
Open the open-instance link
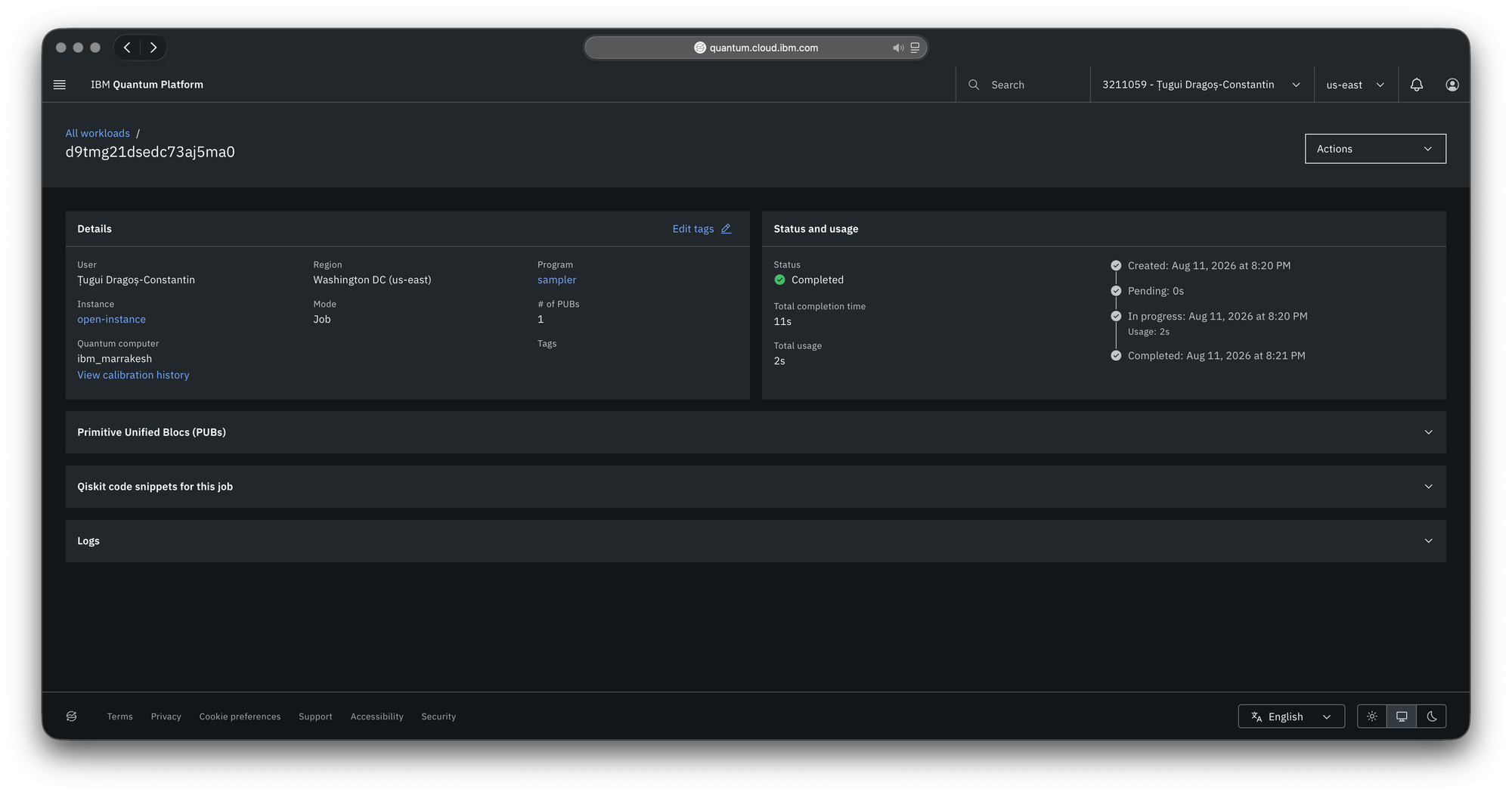pyautogui.click(x=111, y=319)
